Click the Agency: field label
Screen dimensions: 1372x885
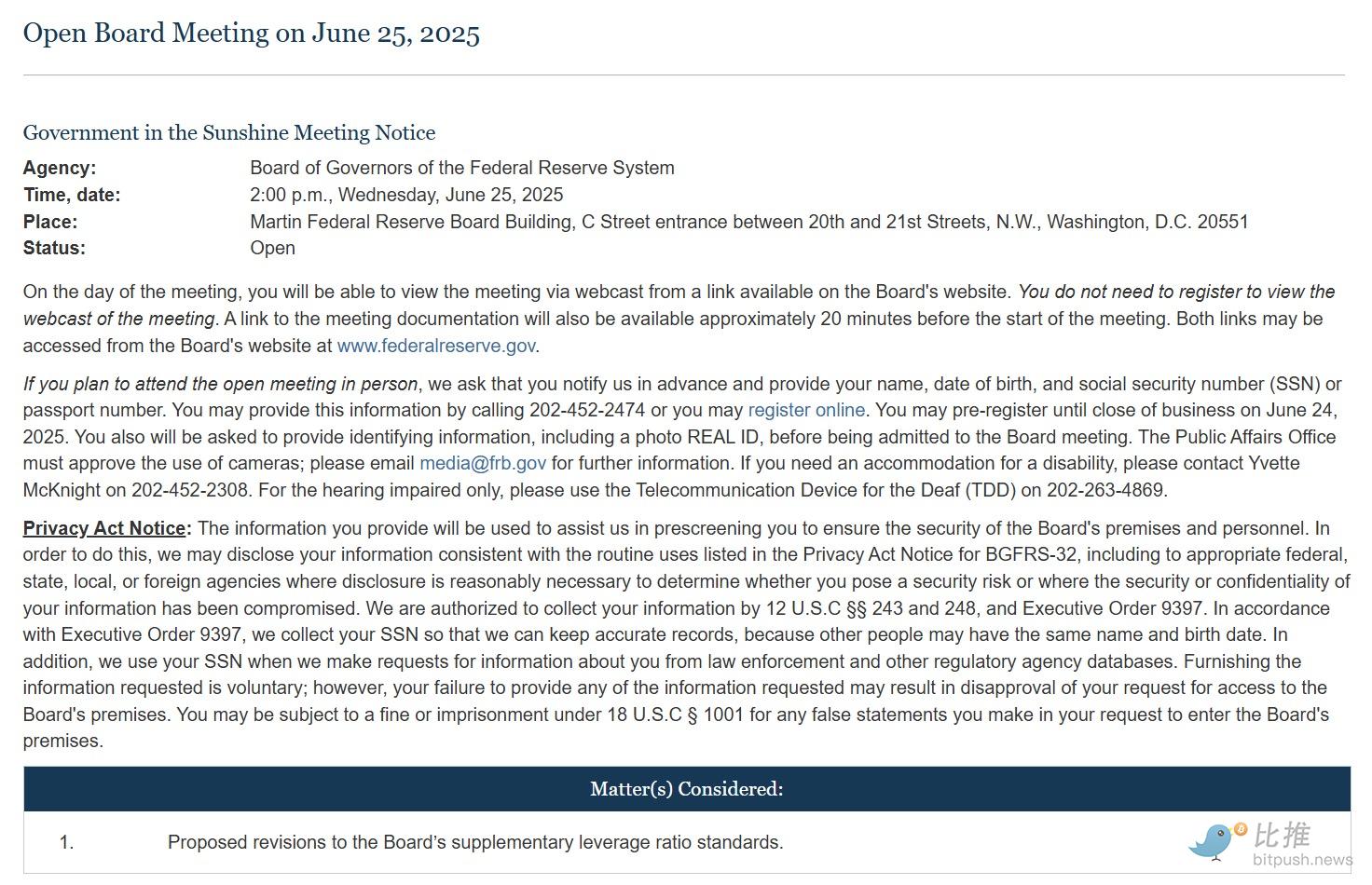point(60,168)
